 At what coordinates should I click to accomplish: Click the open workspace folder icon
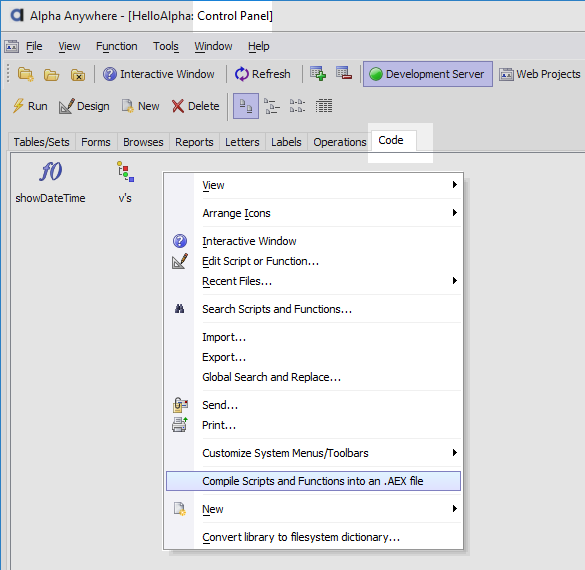pos(51,74)
